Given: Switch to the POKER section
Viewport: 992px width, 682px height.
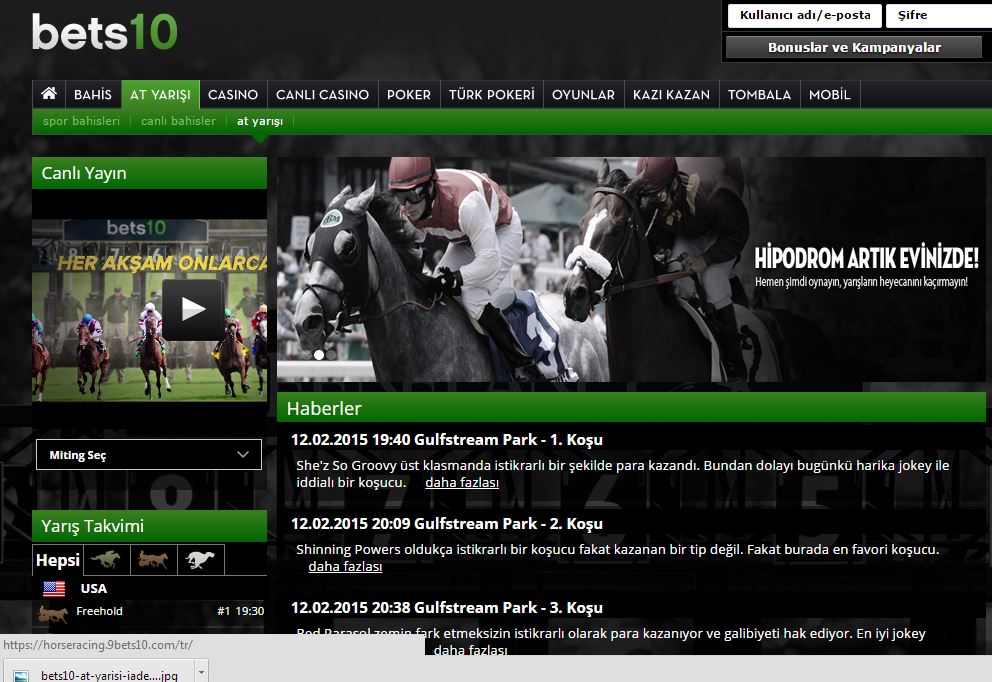Looking at the screenshot, I should (x=409, y=95).
